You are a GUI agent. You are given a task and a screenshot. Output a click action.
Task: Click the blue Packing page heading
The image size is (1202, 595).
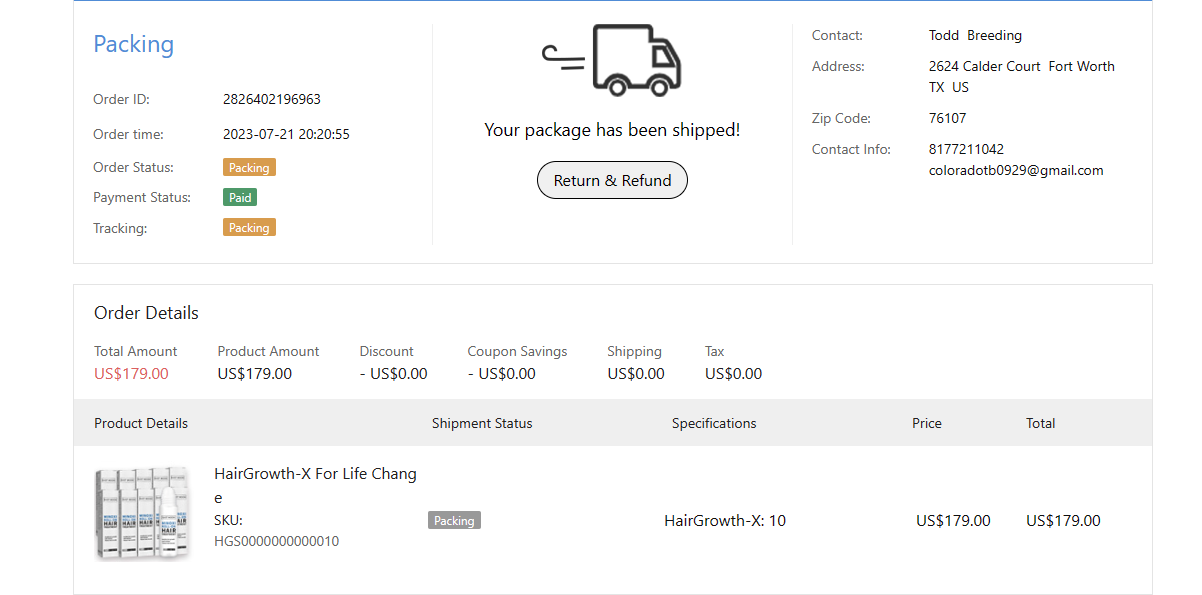point(133,44)
